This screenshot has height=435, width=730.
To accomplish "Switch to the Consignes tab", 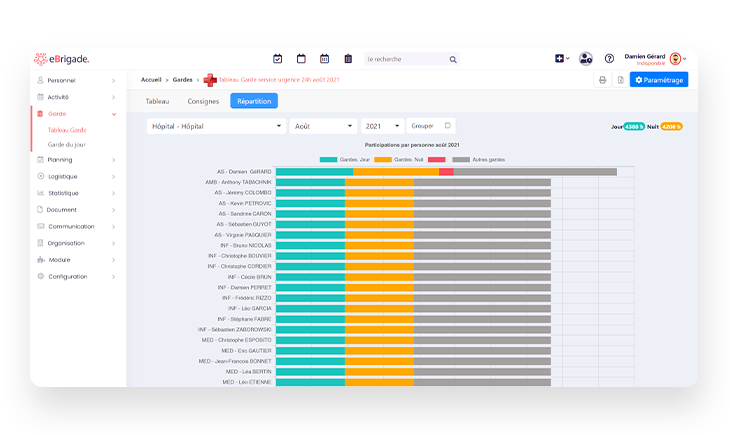I will point(203,101).
